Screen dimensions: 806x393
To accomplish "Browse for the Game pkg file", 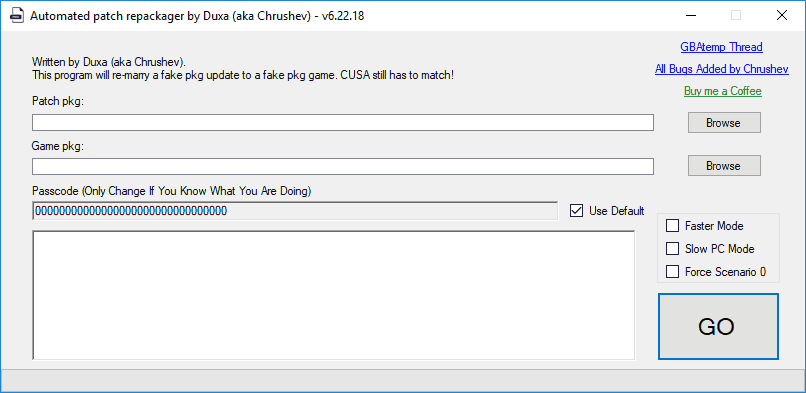I will [724, 166].
